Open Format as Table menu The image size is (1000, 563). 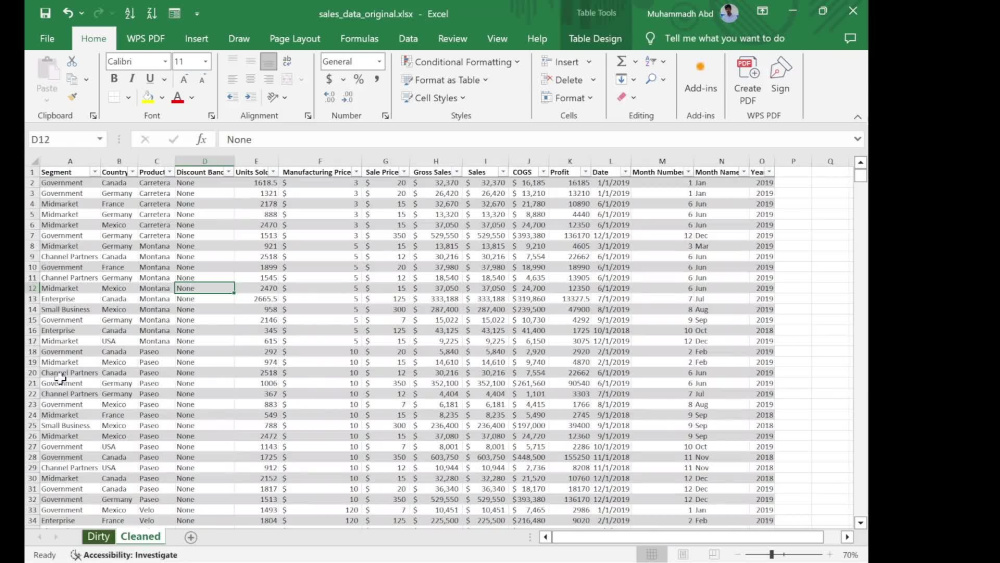click(x=445, y=80)
